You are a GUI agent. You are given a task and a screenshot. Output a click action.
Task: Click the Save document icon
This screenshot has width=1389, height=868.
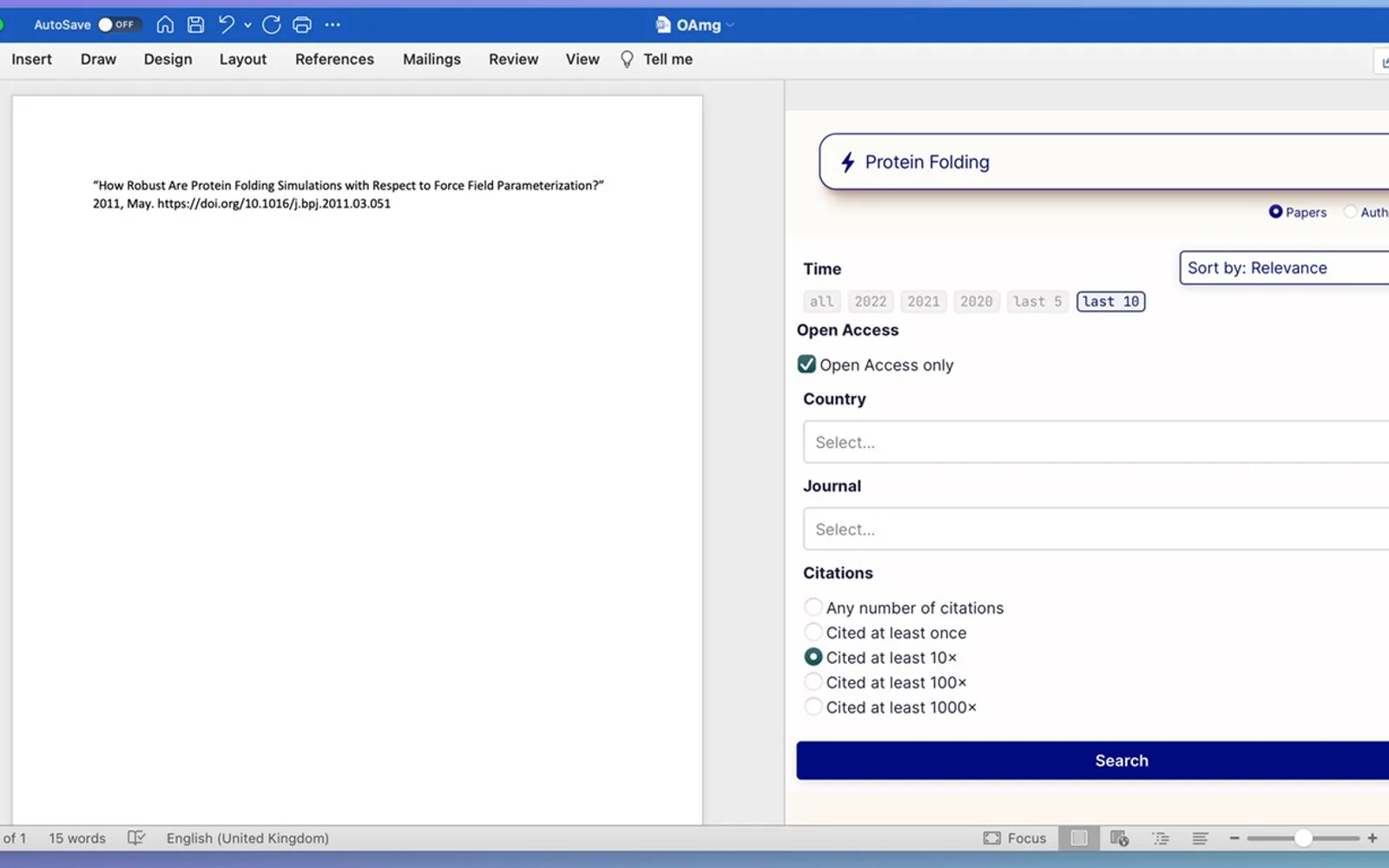196,24
